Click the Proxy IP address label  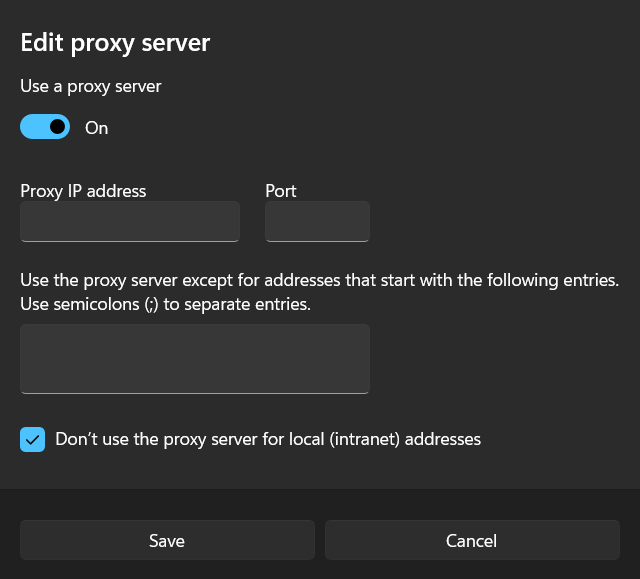(x=83, y=191)
